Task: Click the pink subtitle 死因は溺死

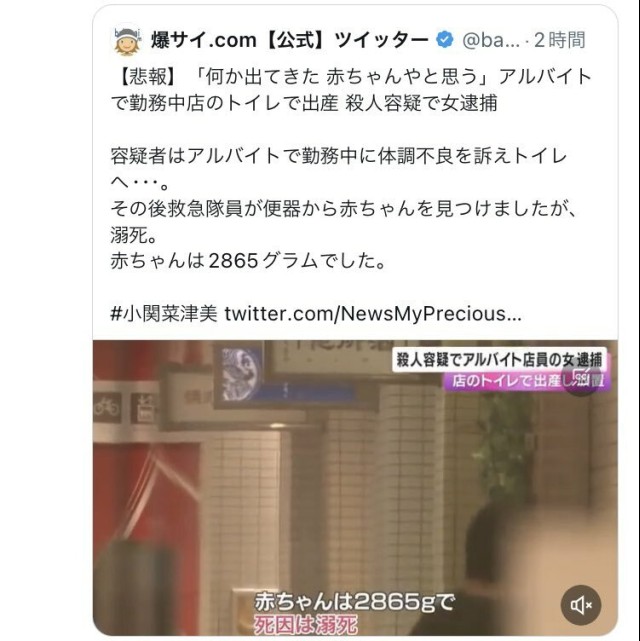Action: click(x=306, y=625)
